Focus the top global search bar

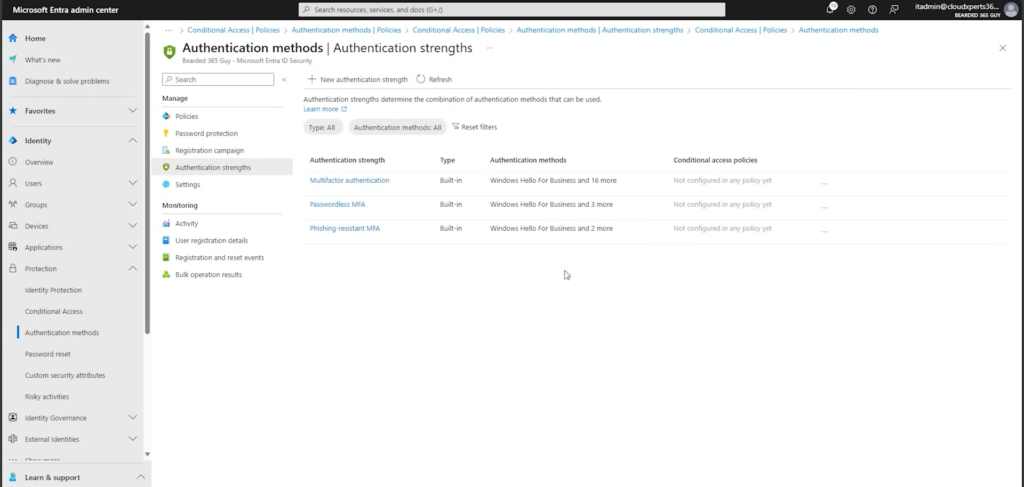click(x=511, y=10)
